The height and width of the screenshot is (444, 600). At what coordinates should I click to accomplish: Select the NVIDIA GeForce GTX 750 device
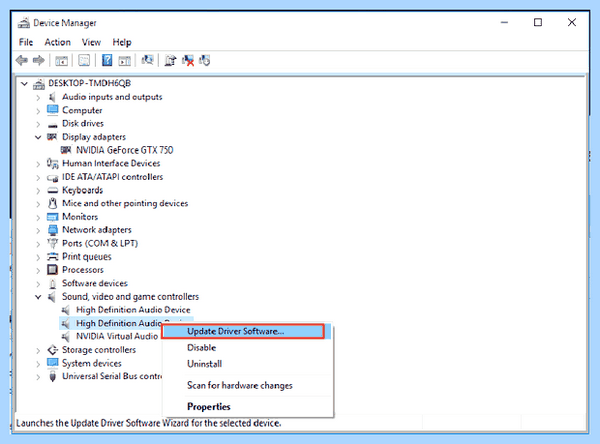pos(124,150)
